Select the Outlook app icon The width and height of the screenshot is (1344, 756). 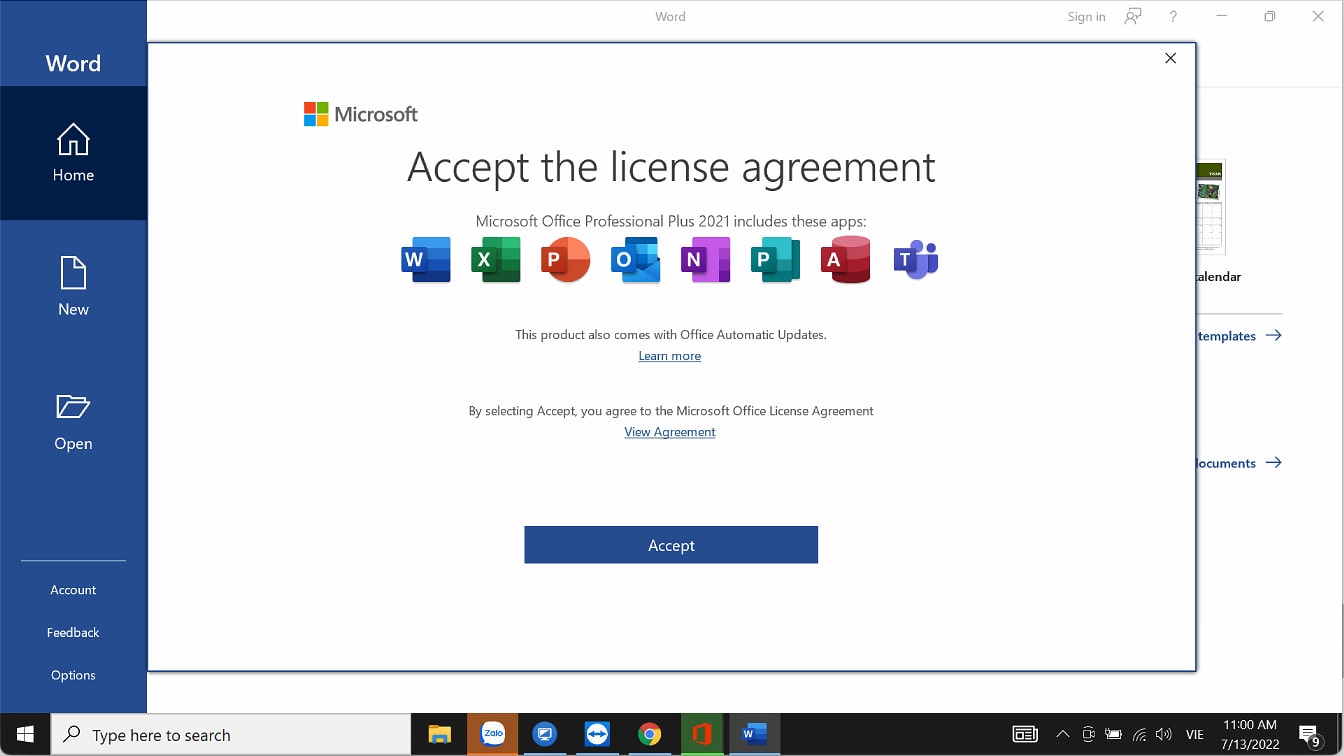pos(635,259)
